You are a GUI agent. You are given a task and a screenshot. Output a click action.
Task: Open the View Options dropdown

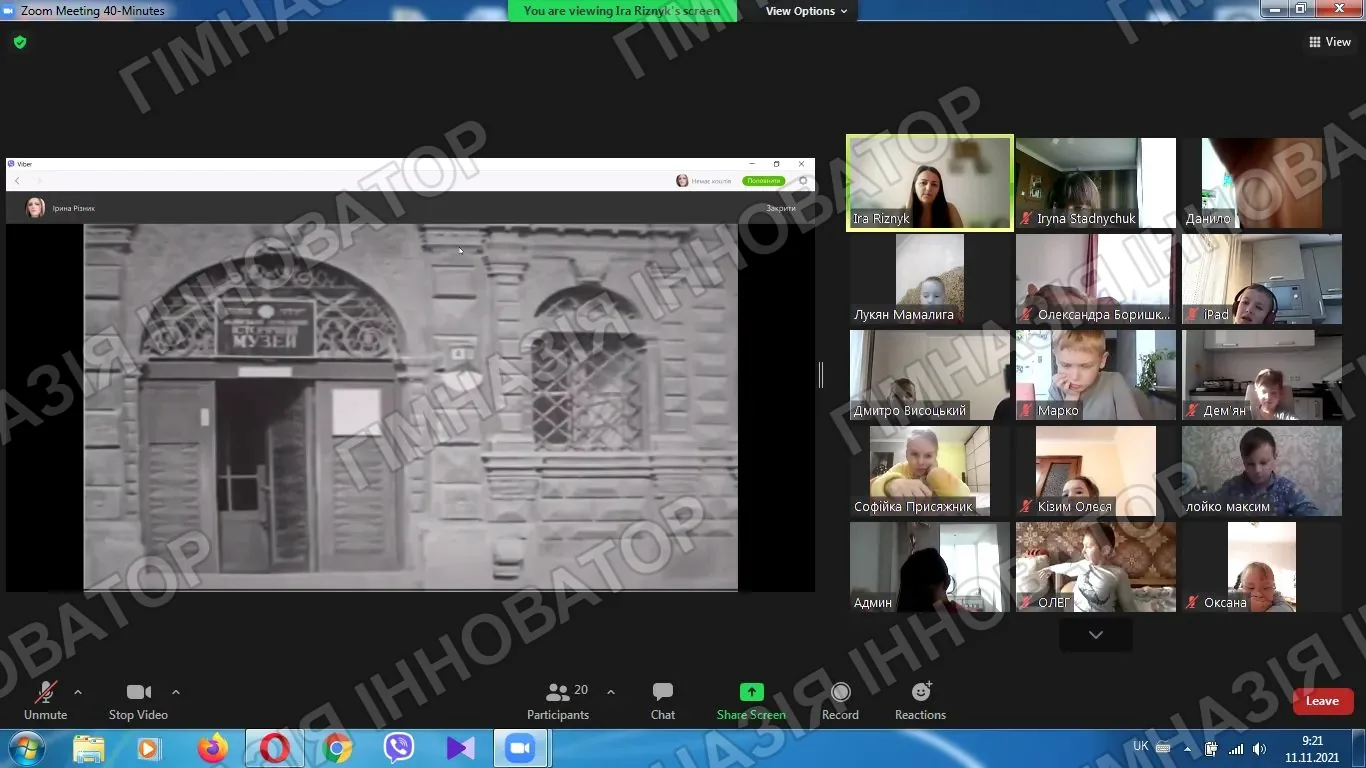pyautogui.click(x=806, y=11)
